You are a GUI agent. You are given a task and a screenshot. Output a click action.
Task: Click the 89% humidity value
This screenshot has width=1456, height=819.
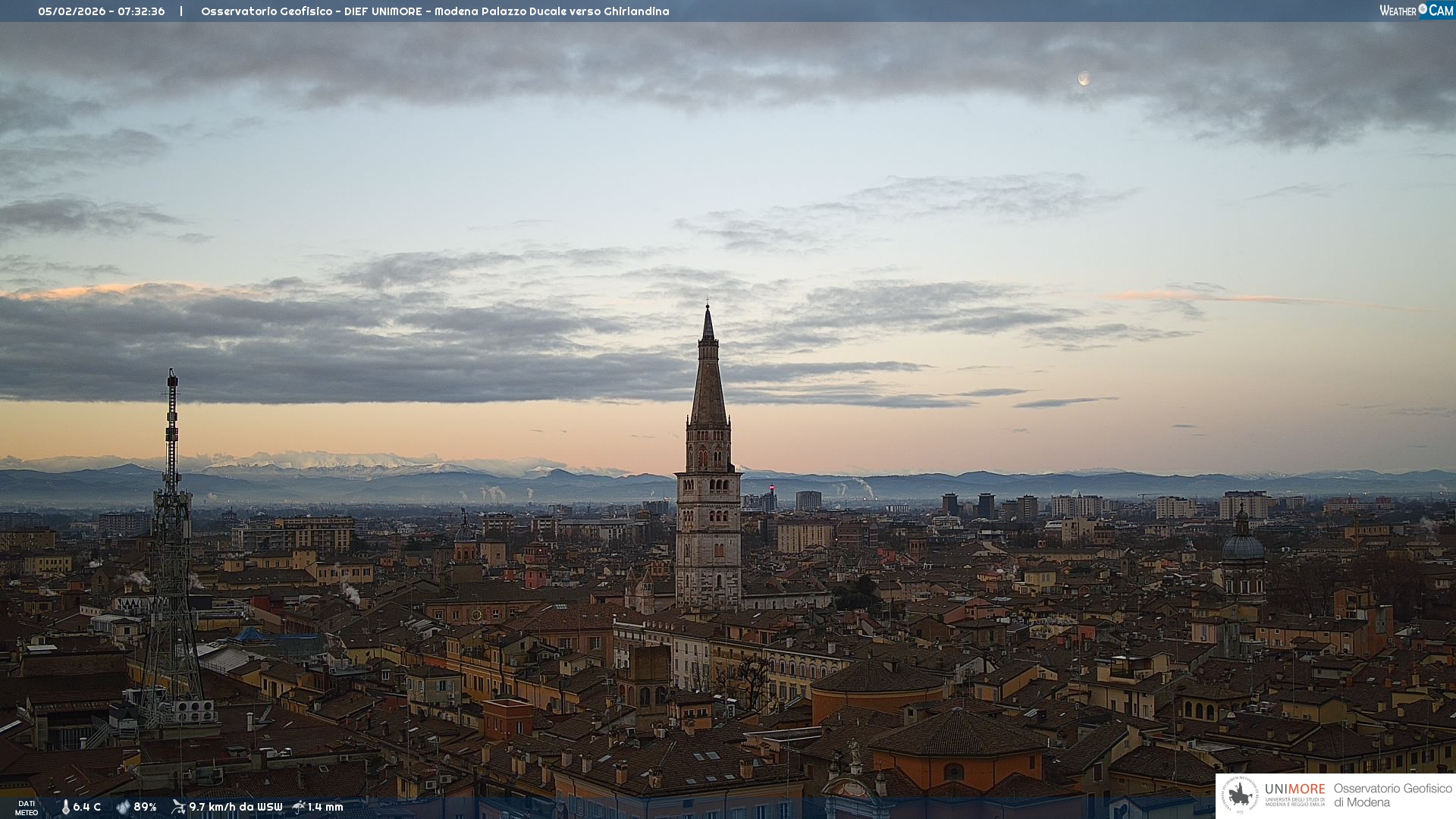(x=145, y=807)
